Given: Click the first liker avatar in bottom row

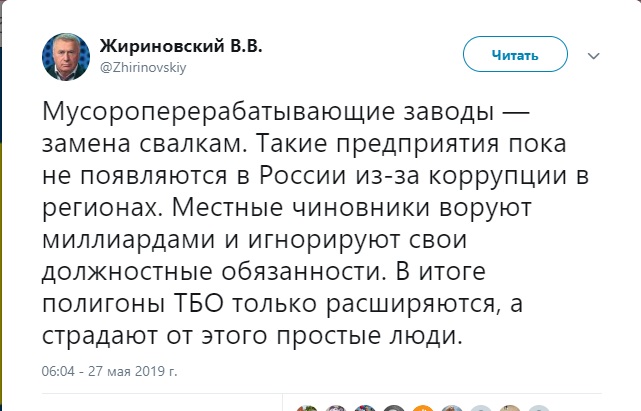Looking at the screenshot, I should (305, 408).
